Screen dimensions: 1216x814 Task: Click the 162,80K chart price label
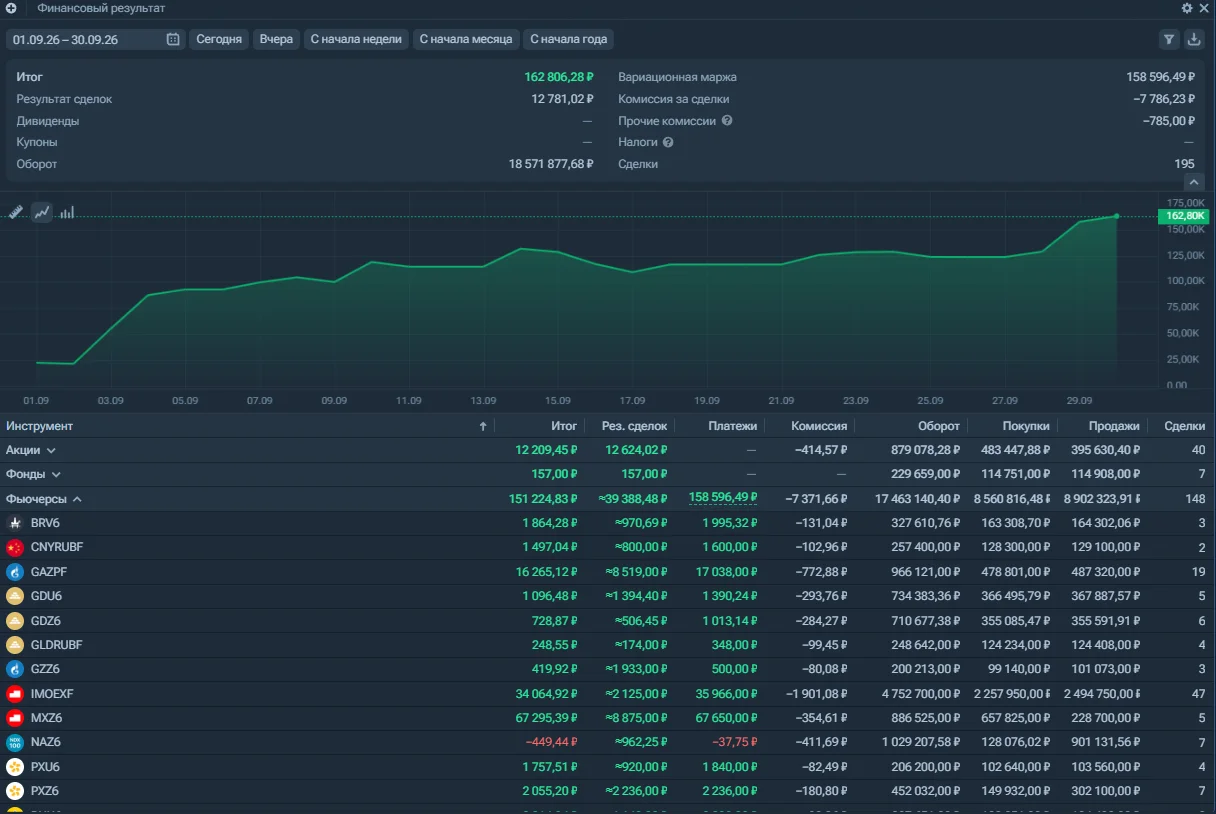coord(1183,216)
